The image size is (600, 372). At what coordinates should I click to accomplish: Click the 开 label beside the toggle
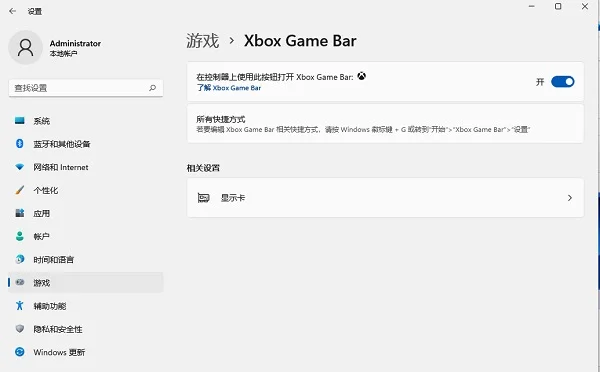point(540,82)
